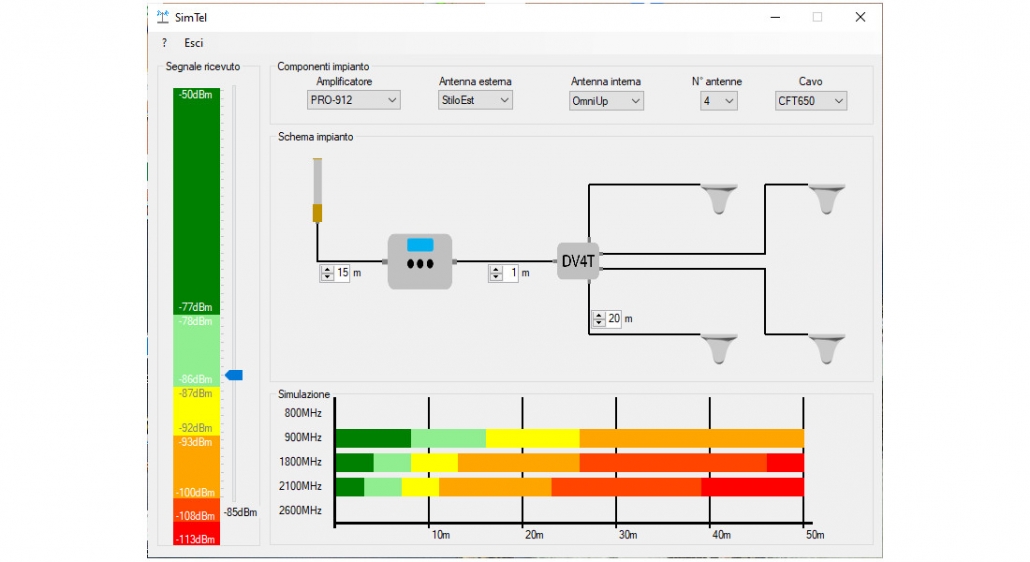Increase the 1 m cable length stepper
Screen dimensions: 1030x562
[497, 269]
